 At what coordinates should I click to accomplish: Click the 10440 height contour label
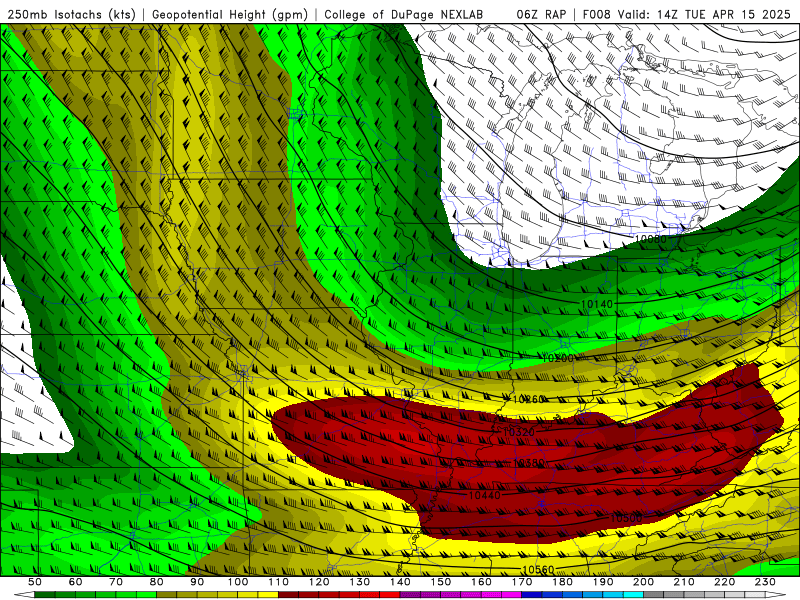tap(484, 495)
